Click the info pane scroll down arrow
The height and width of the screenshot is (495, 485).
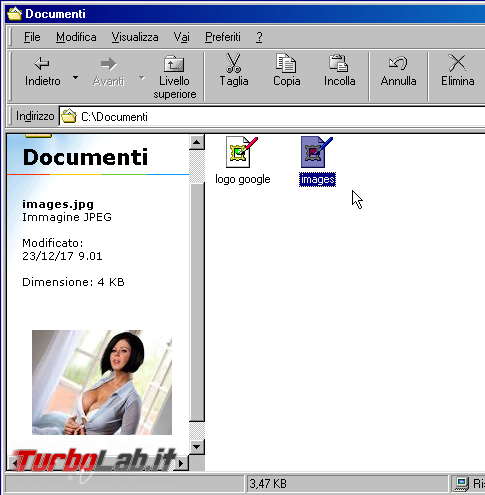pyautogui.click(x=197, y=447)
